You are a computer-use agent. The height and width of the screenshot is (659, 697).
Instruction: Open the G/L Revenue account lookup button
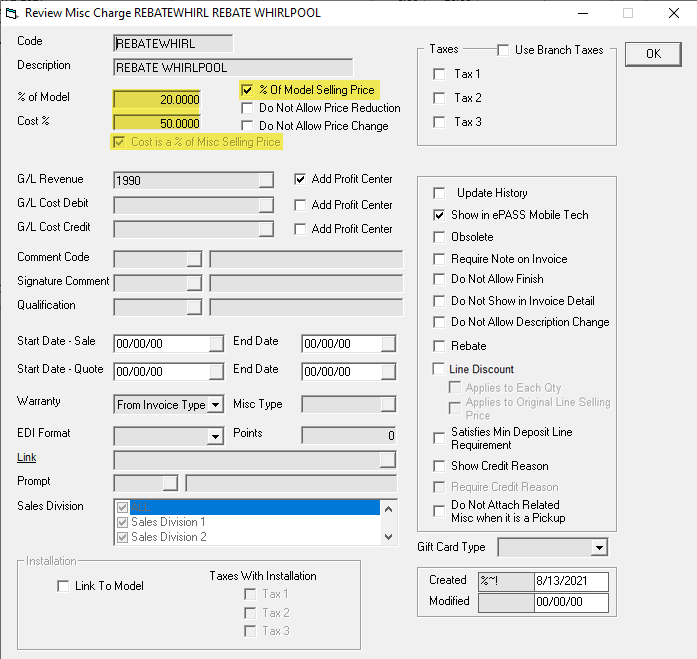pyautogui.click(x=265, y=181)
